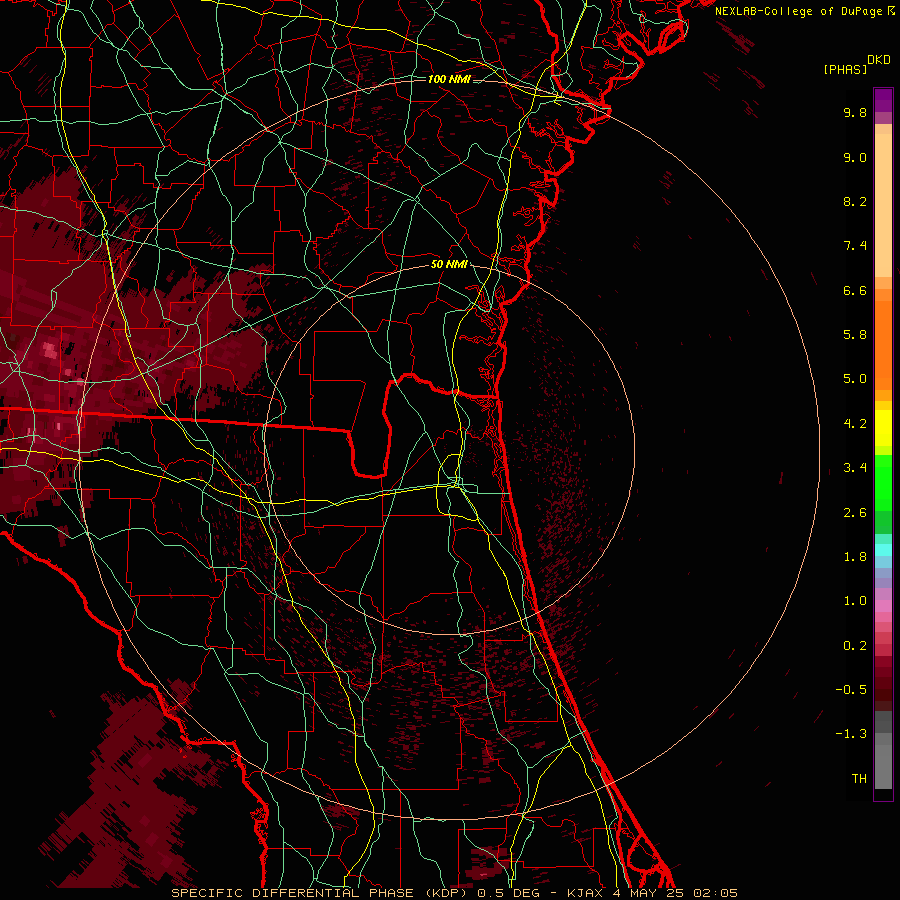Select the 3.4 scale value
This screenshot has width=900, height=900.
855,468
